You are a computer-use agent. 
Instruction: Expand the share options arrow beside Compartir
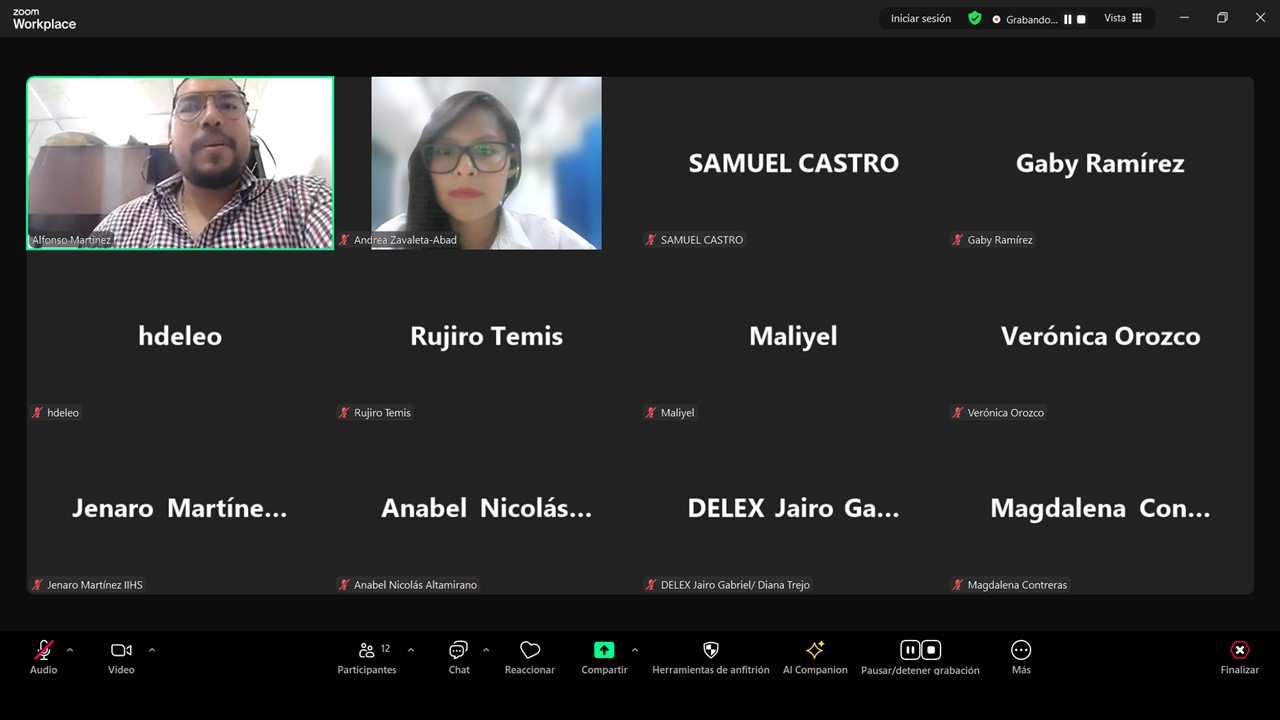(x=635, y=650)
